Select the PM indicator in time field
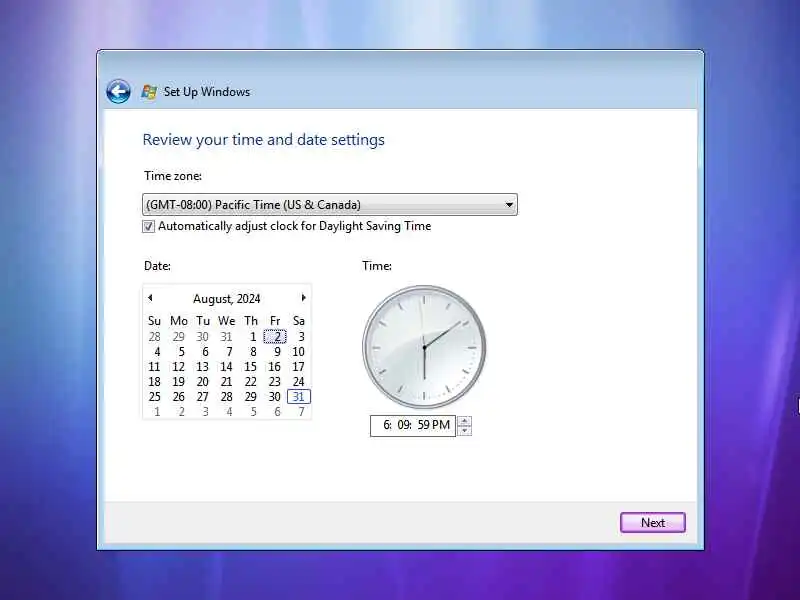This screenshot has height=600, width=800. point(441,425)
